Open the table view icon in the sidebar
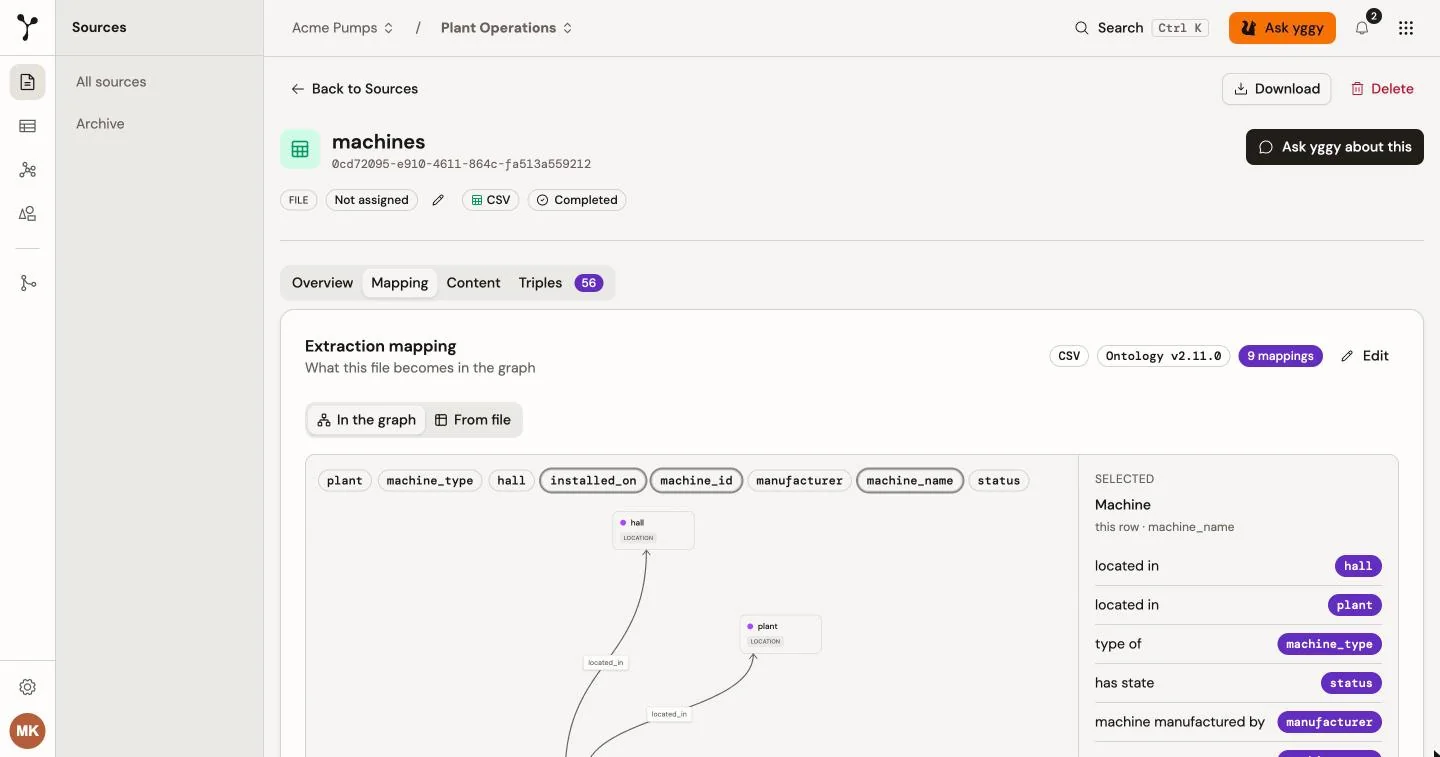The image size is (1440, 757). [28, 126]
